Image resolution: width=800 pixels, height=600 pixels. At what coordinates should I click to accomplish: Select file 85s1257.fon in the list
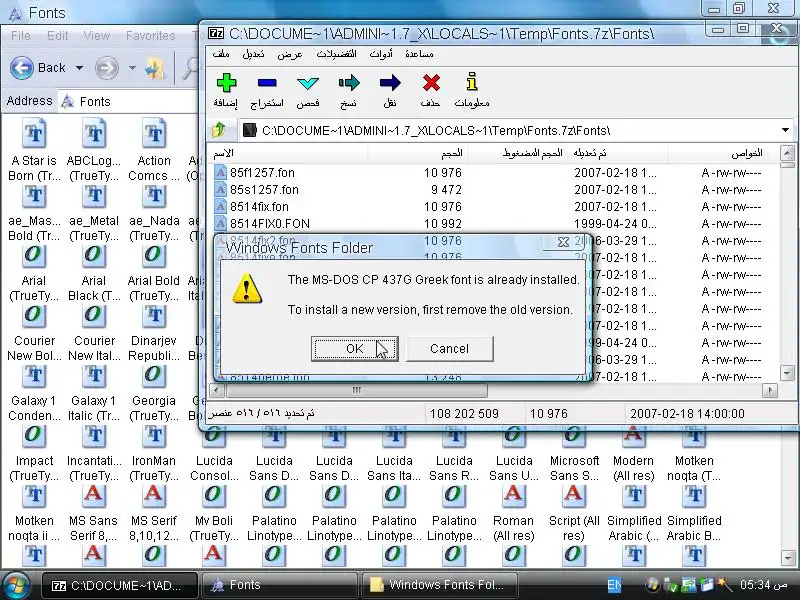tap(264, 190)
